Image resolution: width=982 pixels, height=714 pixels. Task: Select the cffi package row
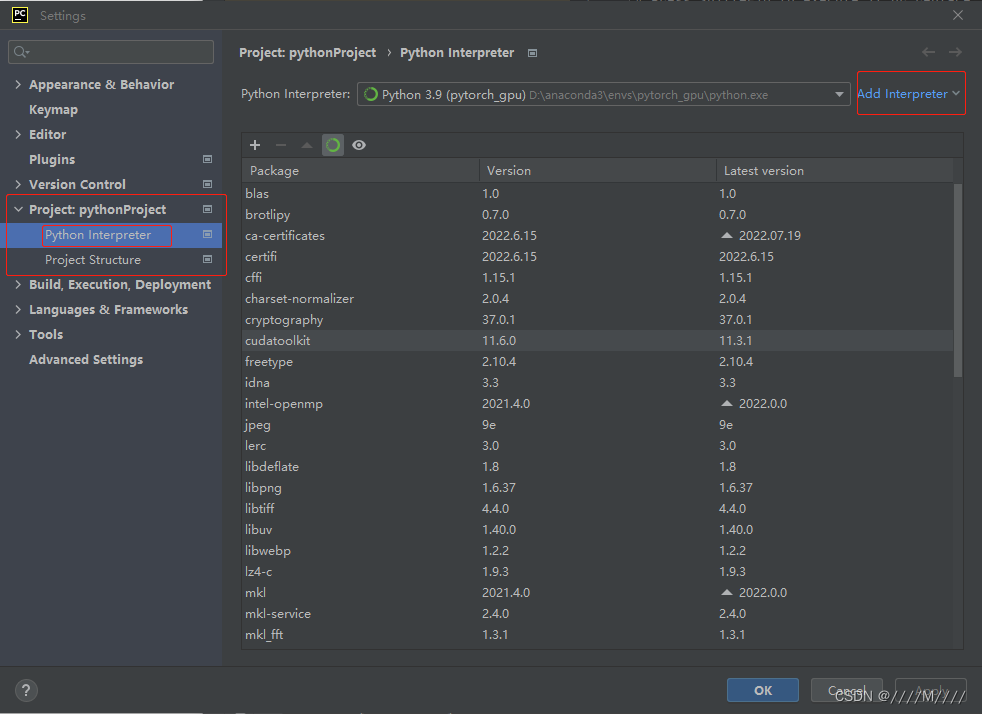597,277
